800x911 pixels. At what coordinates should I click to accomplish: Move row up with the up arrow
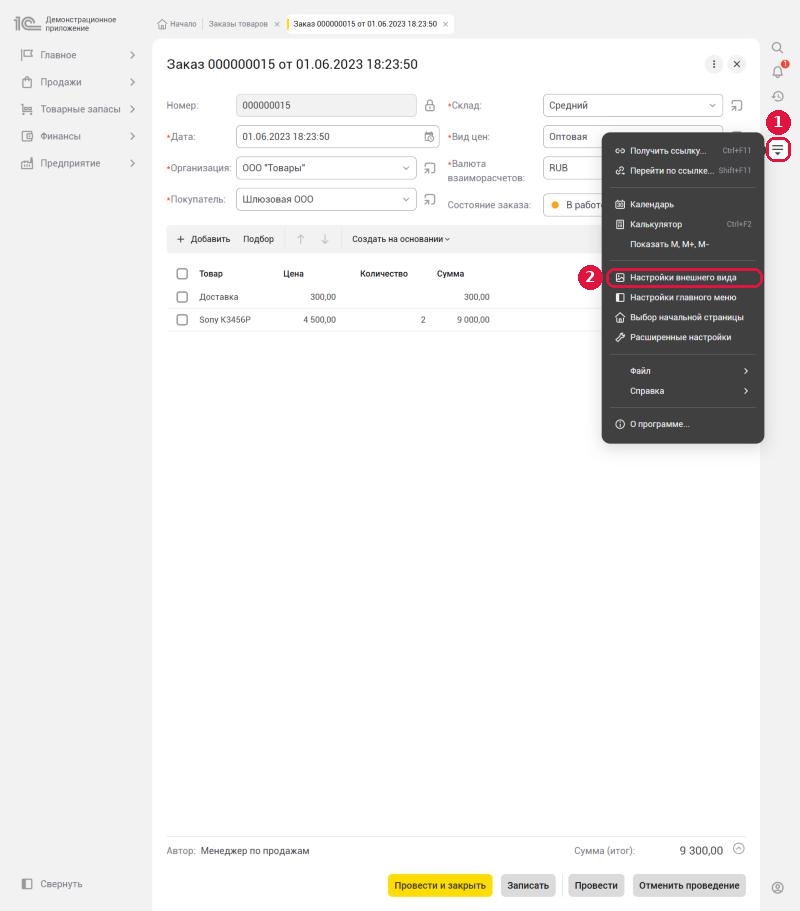tap(300, 239)
